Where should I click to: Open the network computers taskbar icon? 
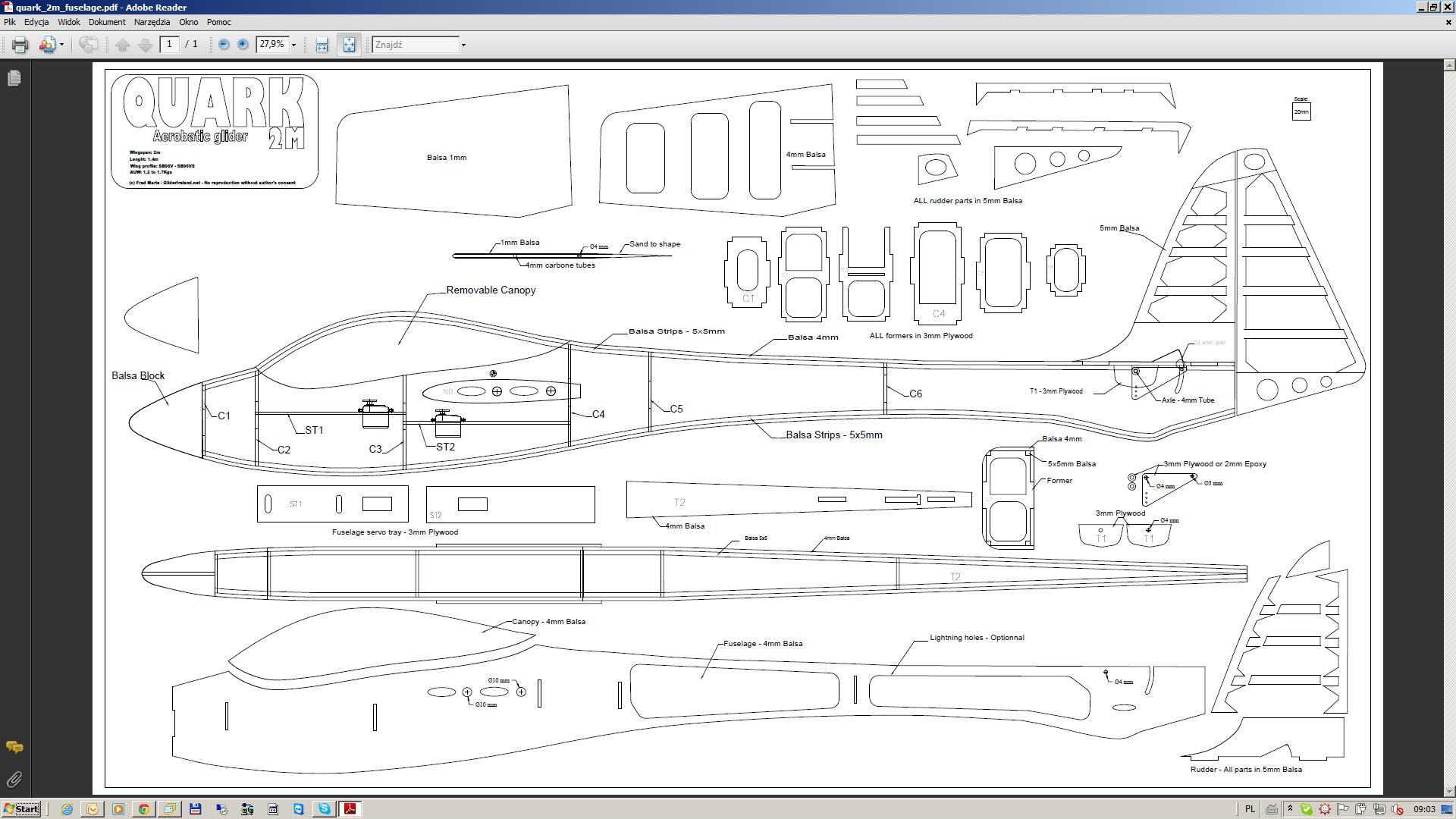[247, 809]
